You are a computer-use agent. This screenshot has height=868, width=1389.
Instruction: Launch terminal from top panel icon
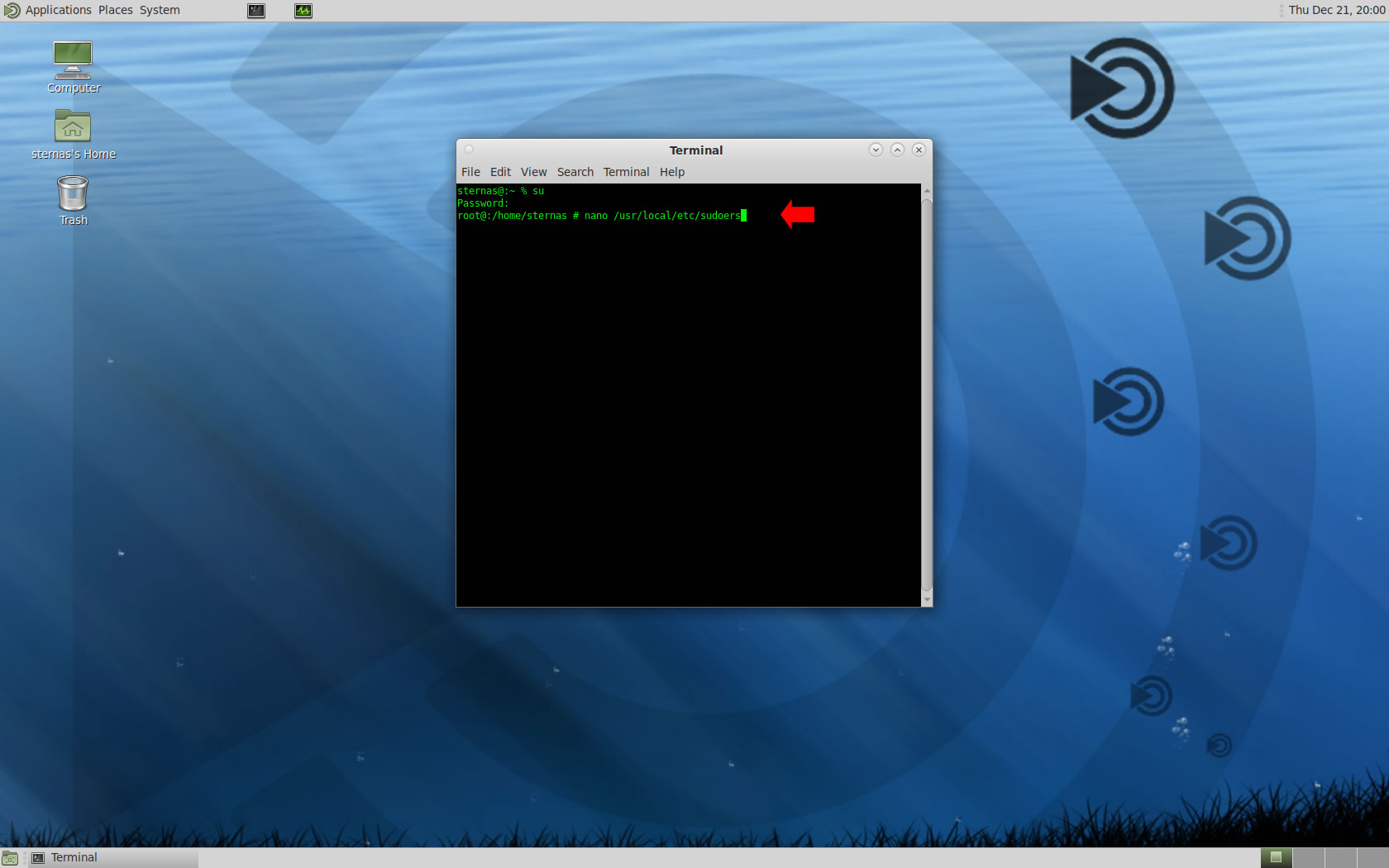256,11
